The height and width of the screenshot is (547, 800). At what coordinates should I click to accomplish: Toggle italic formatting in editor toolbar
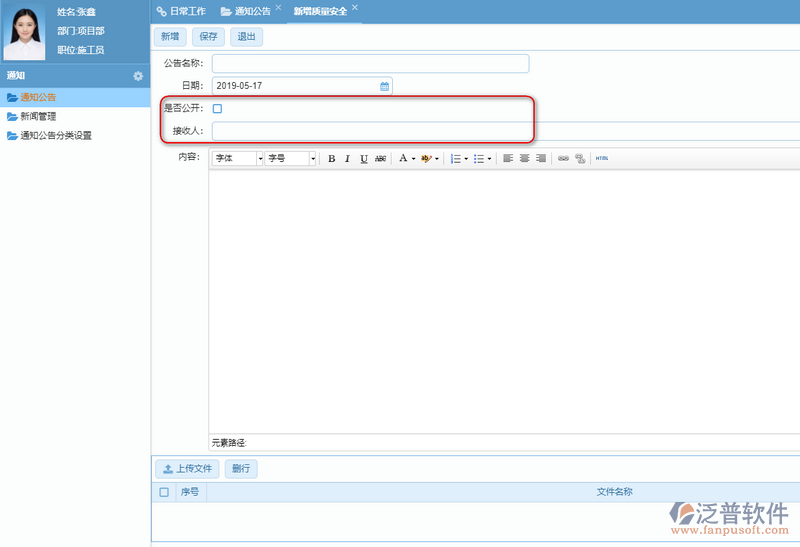tap(348, 159)
